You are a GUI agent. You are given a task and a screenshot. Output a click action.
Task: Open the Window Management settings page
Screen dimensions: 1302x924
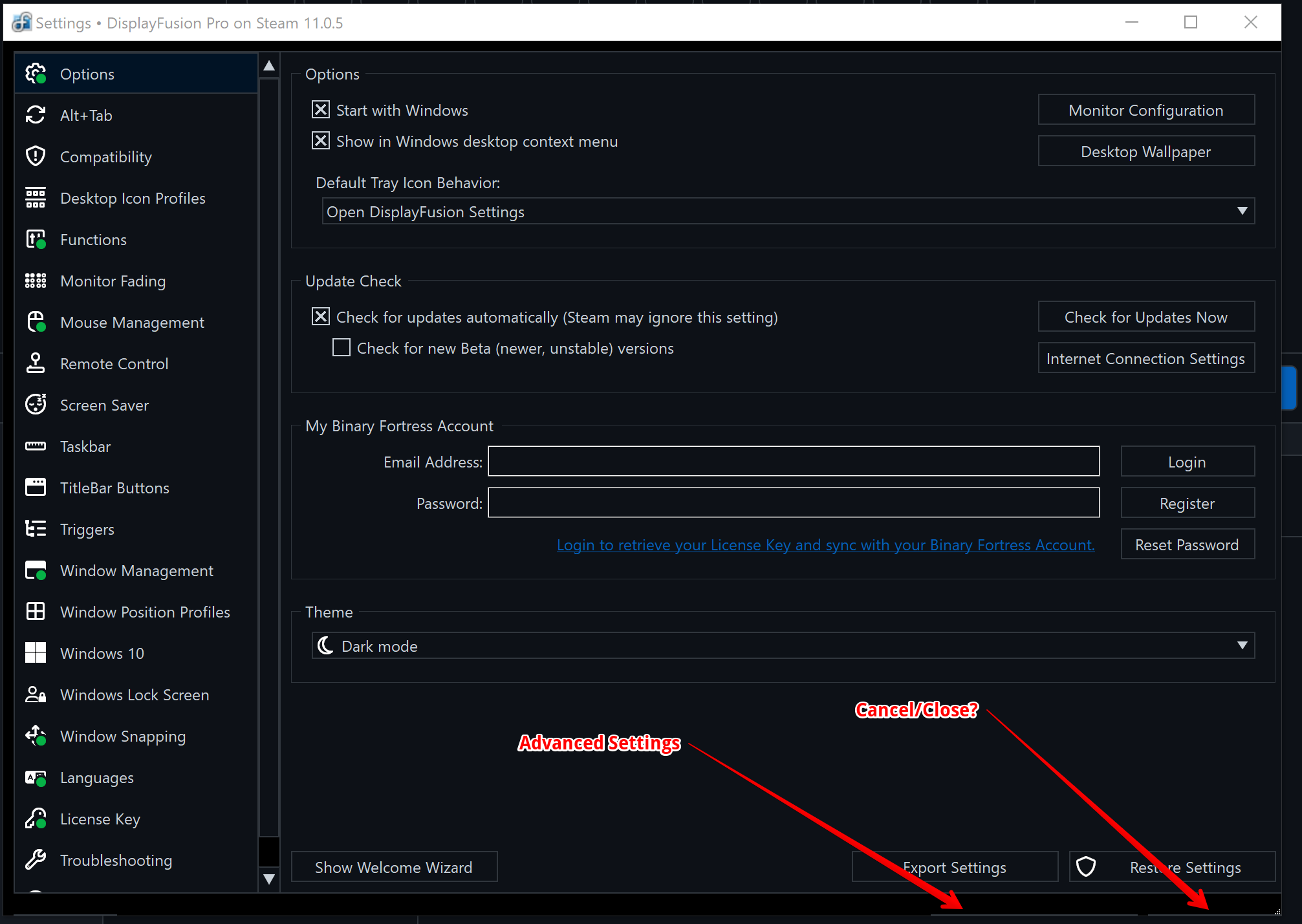tap(136, 571)
